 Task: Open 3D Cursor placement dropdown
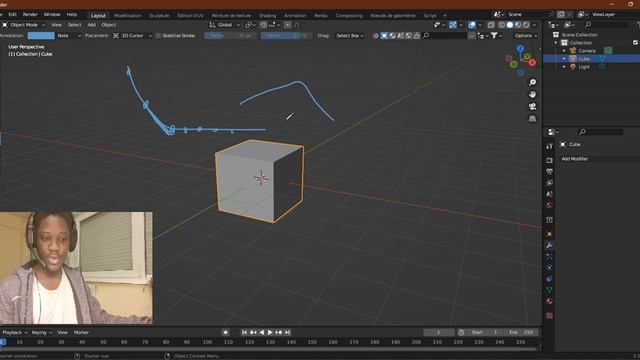(x=132, y=36)
